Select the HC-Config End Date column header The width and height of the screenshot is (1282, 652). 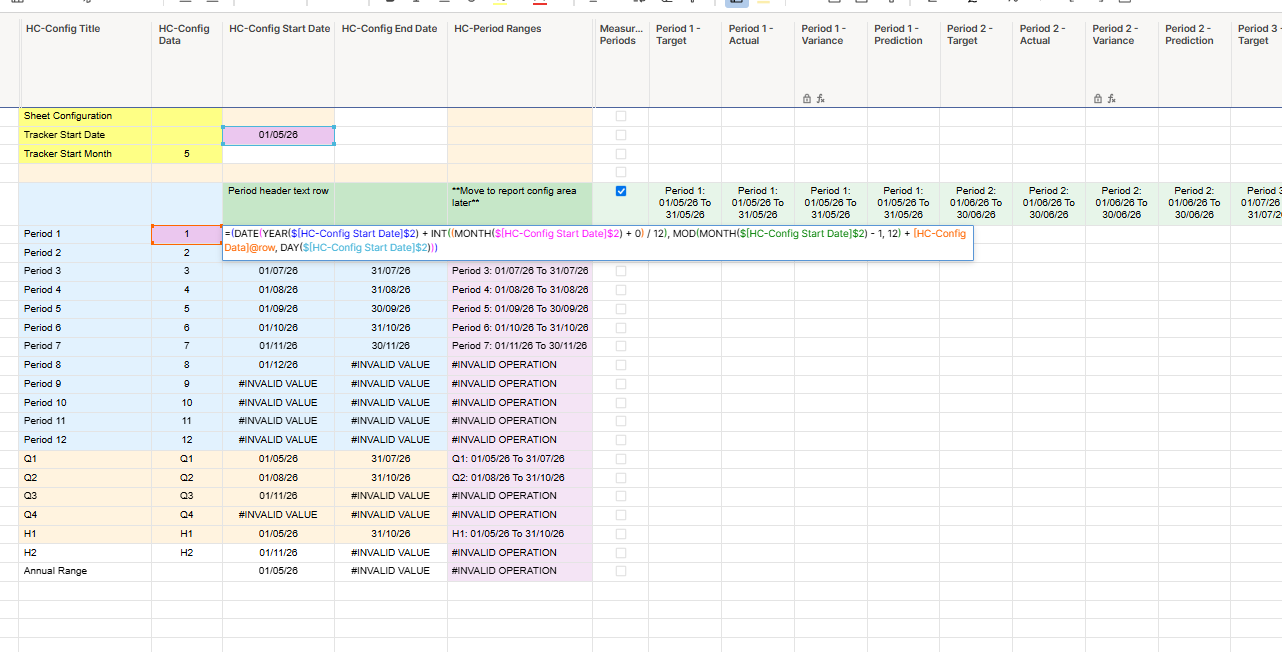click(391, 64)
